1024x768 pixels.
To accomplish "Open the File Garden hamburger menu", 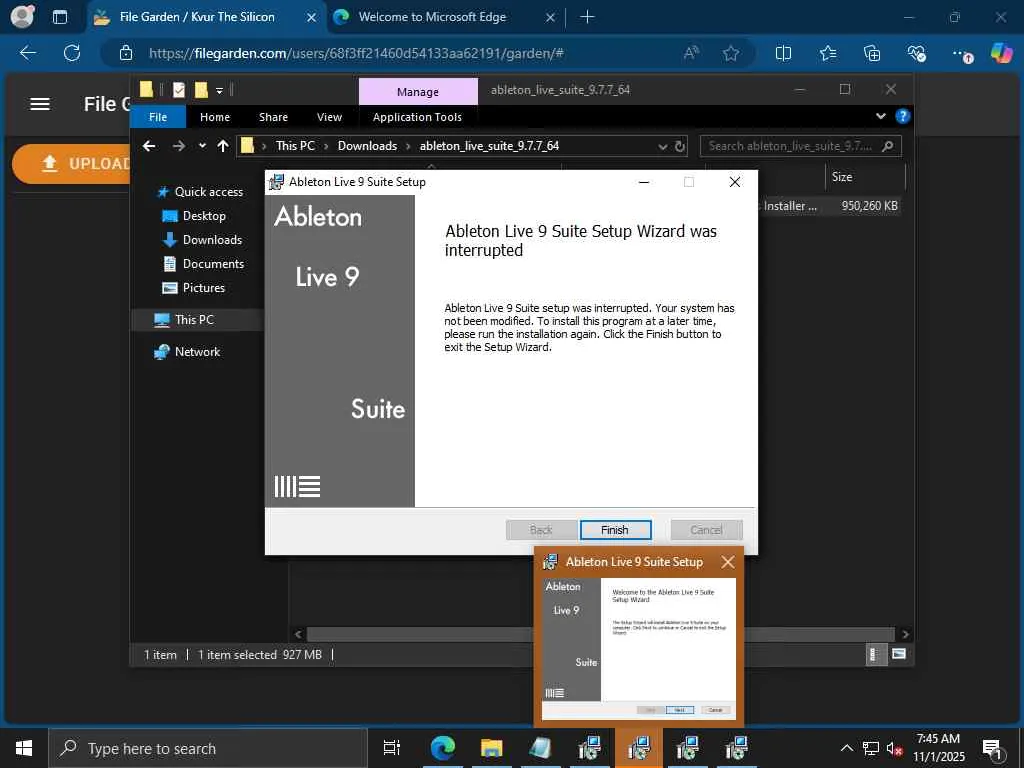I will click(40, 104).
